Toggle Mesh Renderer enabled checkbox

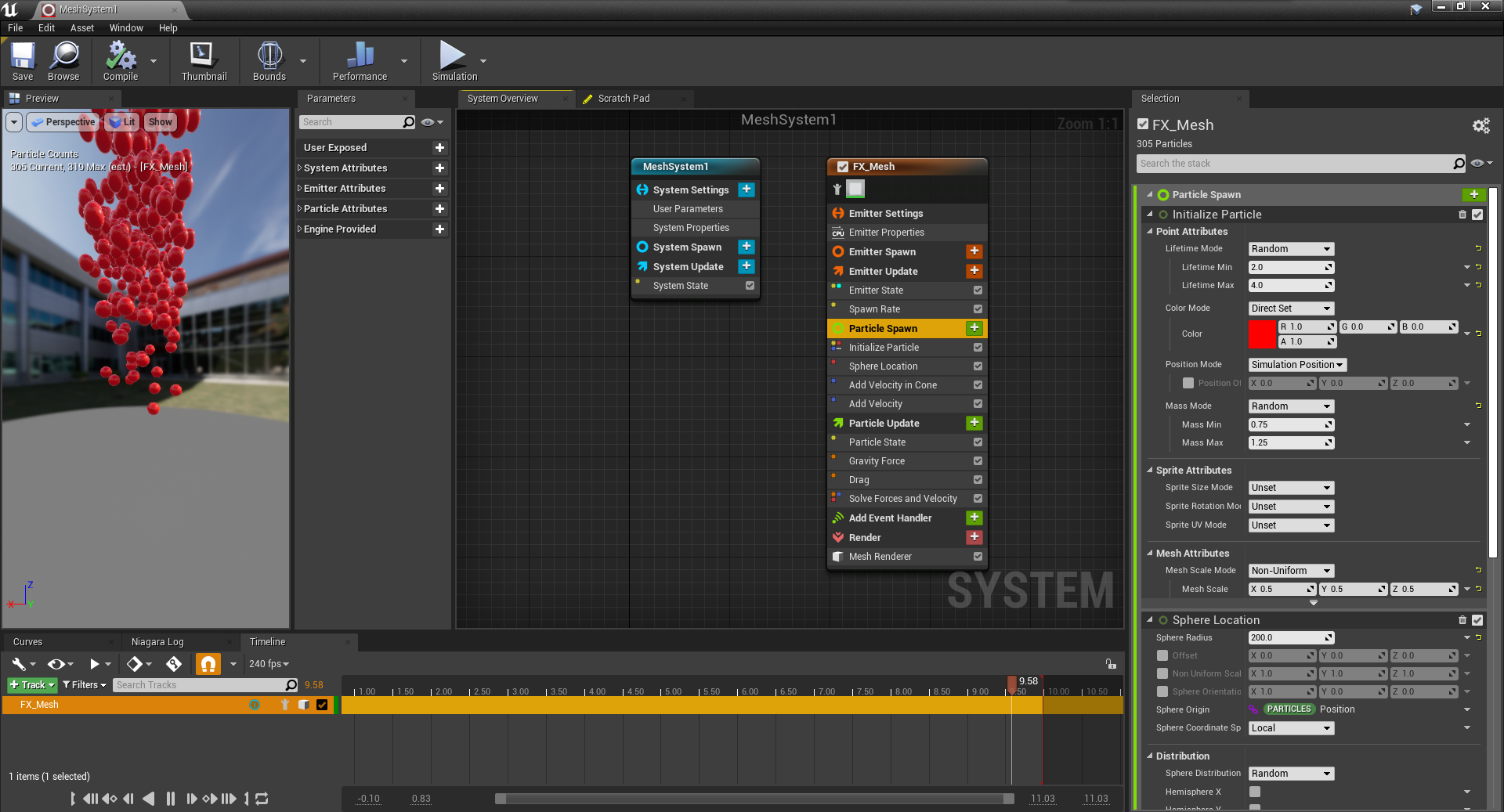pos(978,557)
